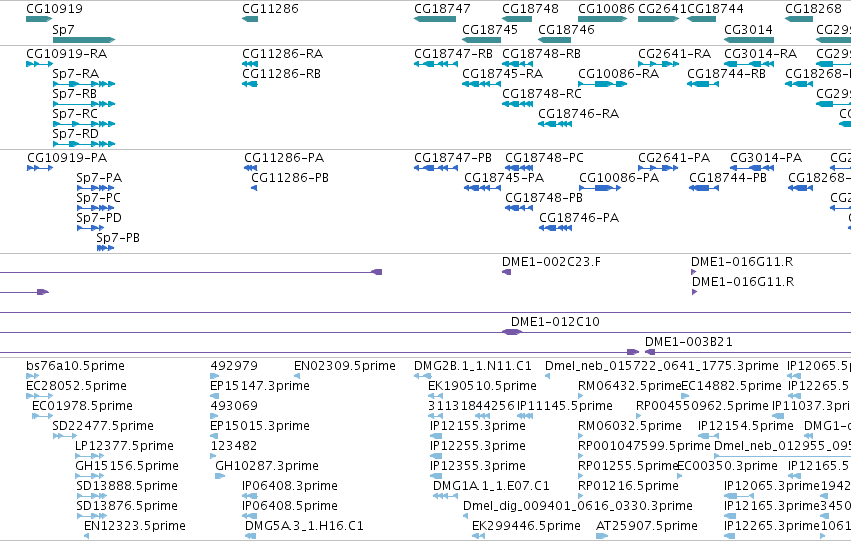Select transcript label CG3014-RA

(760, 54)
